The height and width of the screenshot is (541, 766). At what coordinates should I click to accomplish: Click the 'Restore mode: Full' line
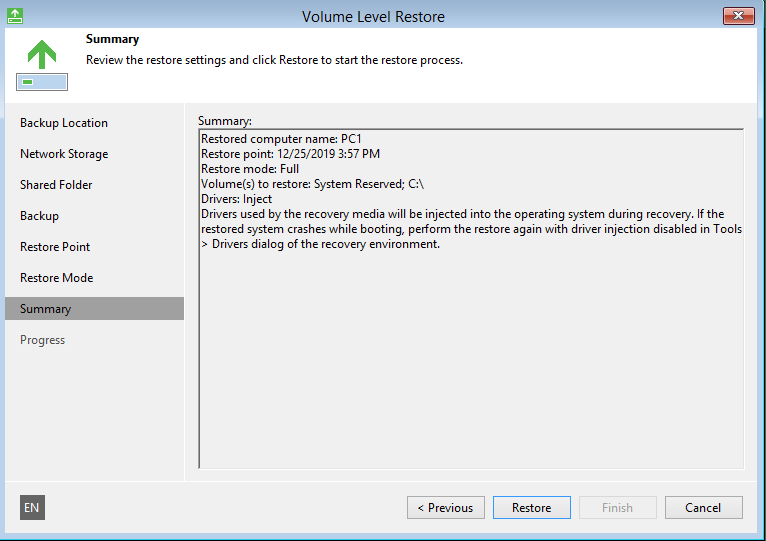coord(250,169)
